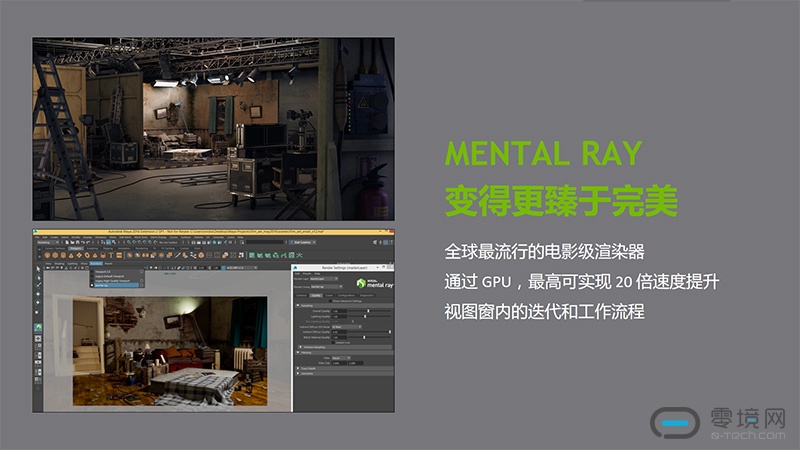
Task: Open Indirect Diffuse GI Mode dropdown
Action: [347, 327]
